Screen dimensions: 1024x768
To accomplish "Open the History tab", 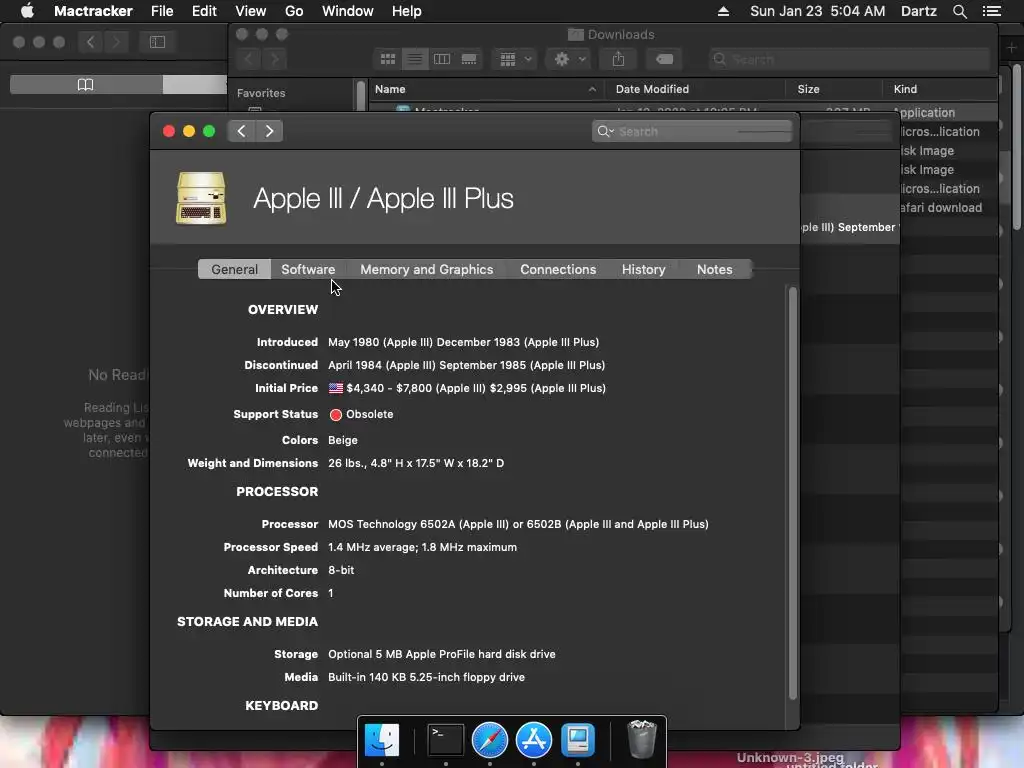I will (x=643, y=269).
